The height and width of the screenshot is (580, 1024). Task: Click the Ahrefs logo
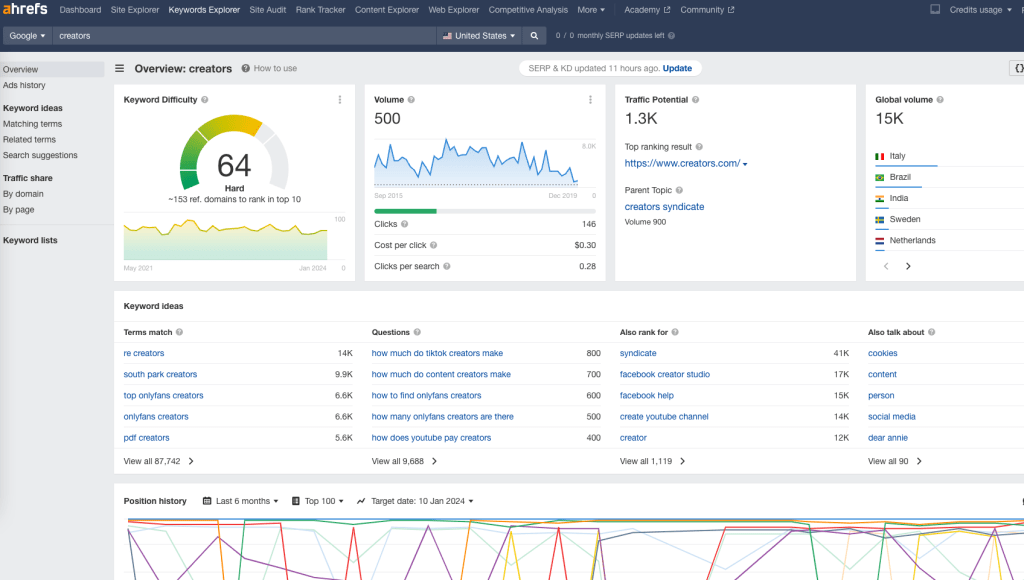click(x=25, y=9)
